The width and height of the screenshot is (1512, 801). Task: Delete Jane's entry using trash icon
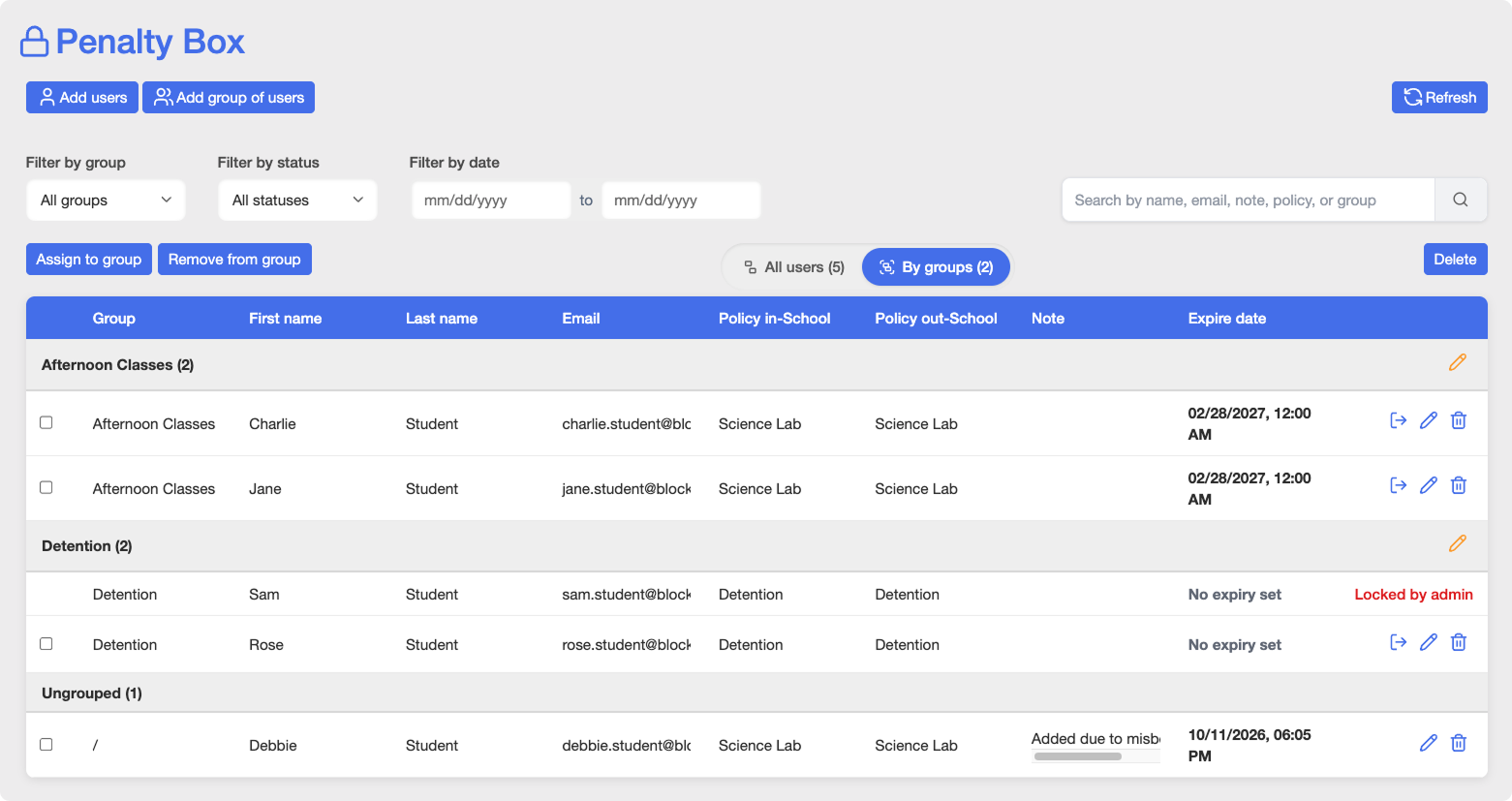[1459, 485]
